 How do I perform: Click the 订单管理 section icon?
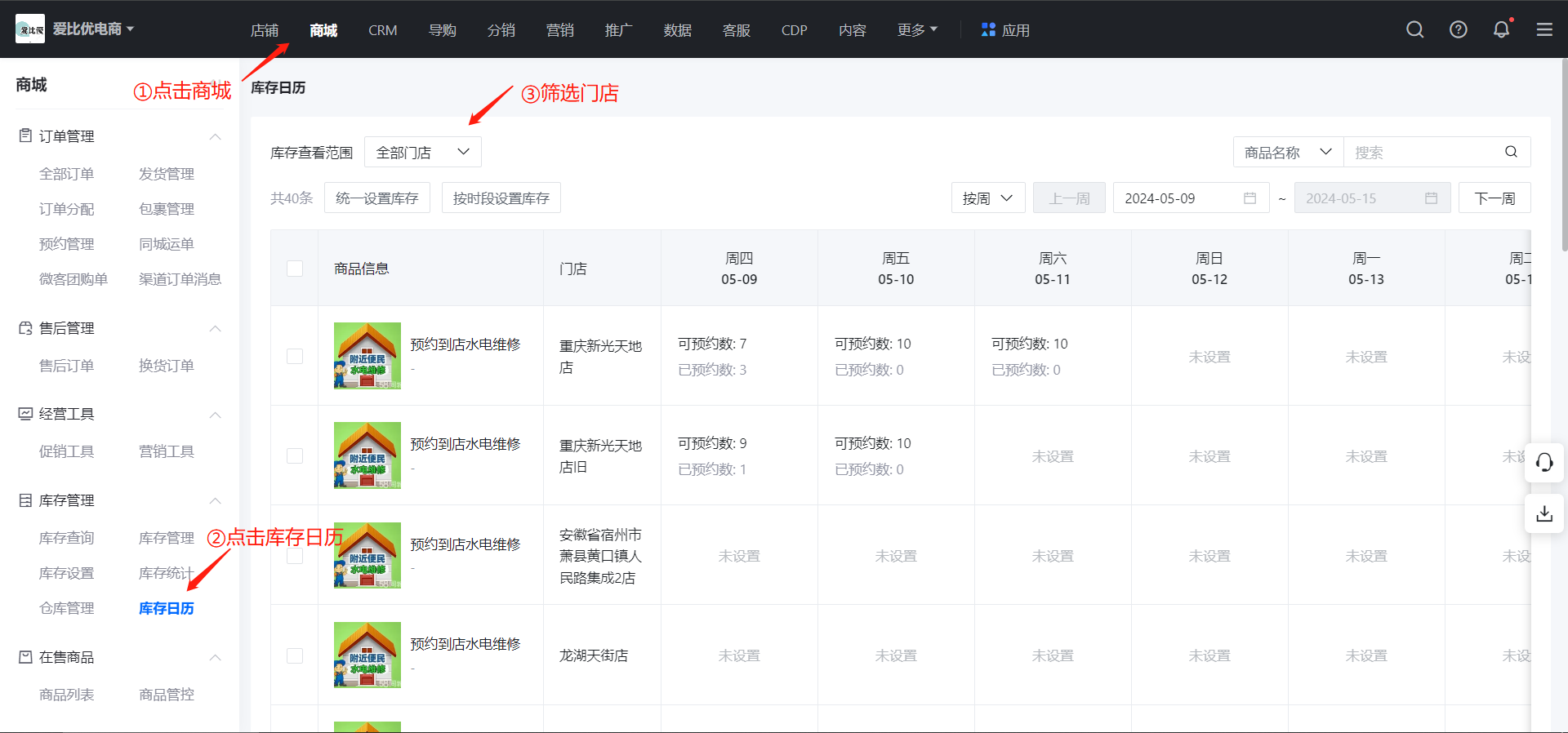click(25, 135)
